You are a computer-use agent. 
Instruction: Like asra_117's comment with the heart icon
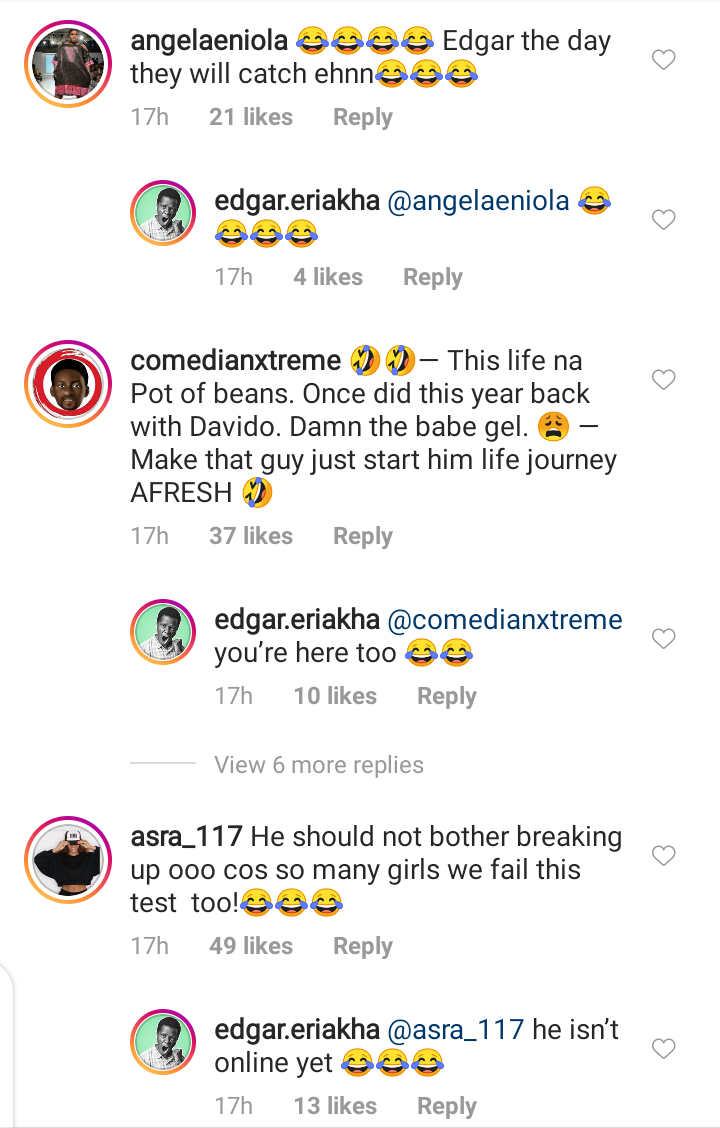coord(663,856)
